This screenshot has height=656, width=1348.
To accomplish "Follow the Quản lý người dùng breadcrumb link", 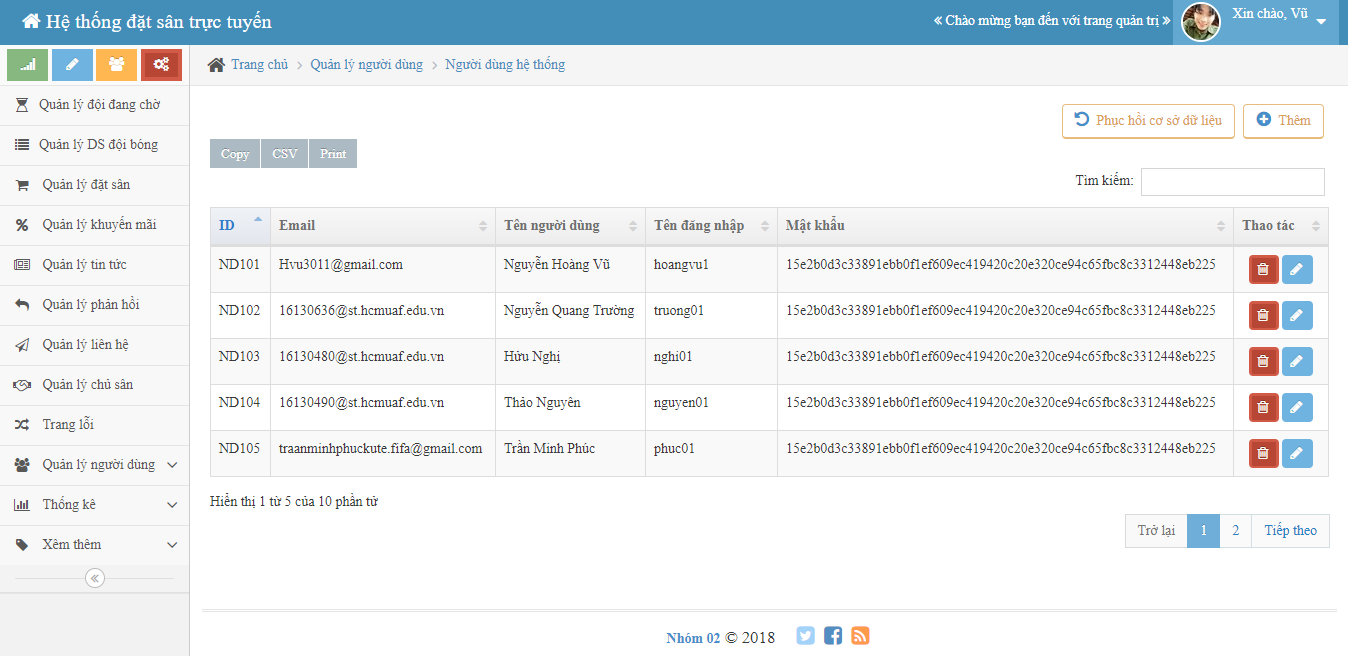I will (x=366, y=65).
